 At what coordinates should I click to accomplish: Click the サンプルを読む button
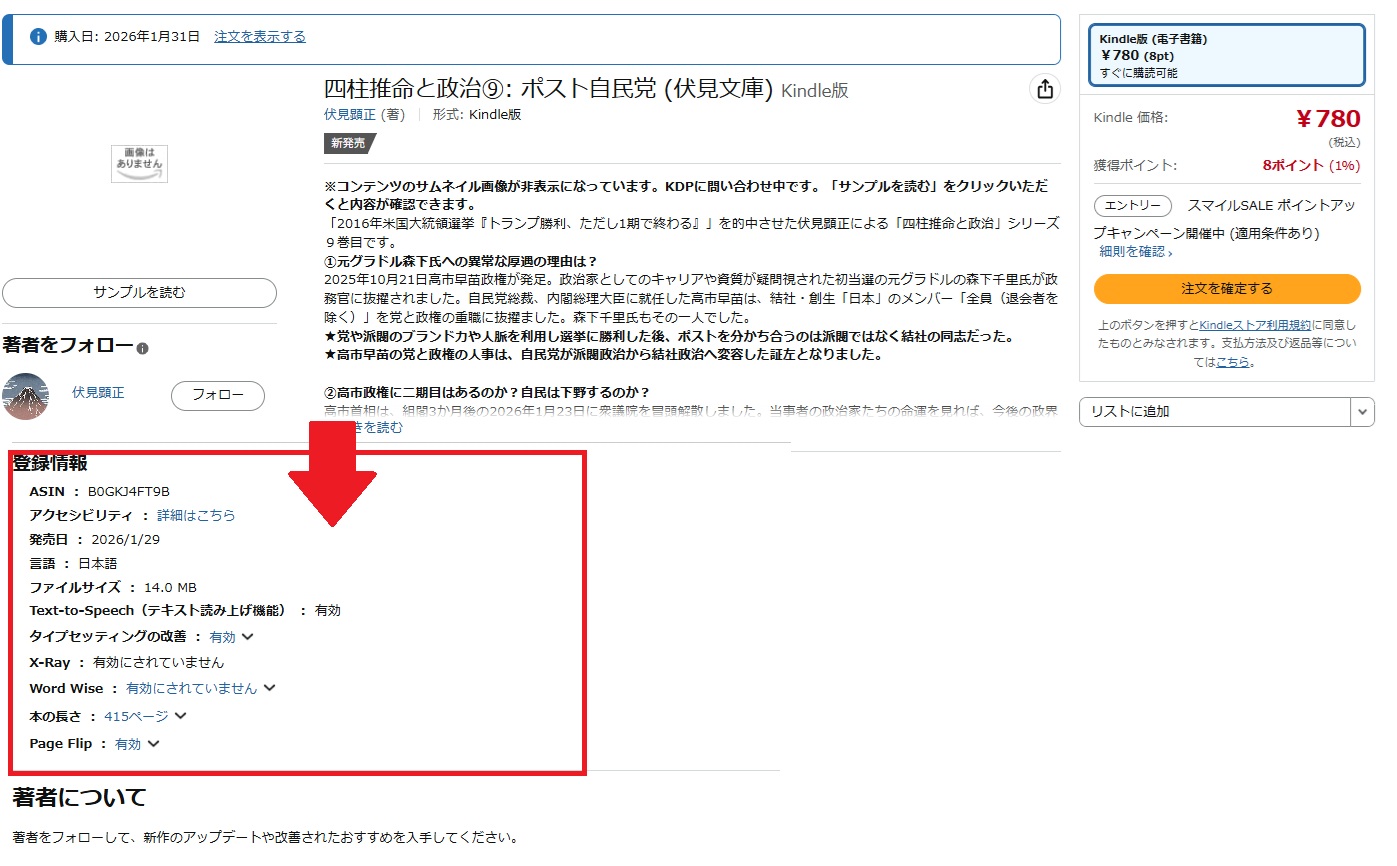pos(139,293)
